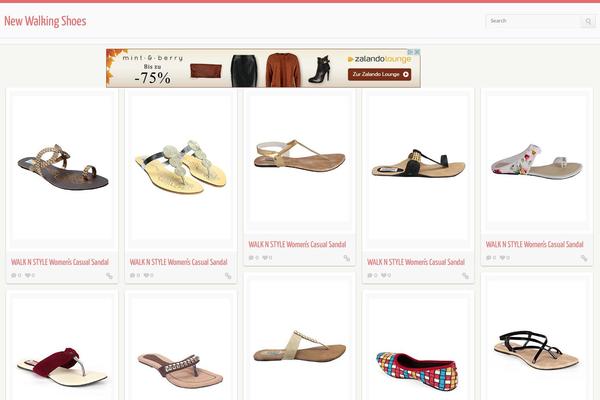The image size is (600, 400).
Task: Open the title link under the black and beige toe-loop sandal
Action: 416,262
